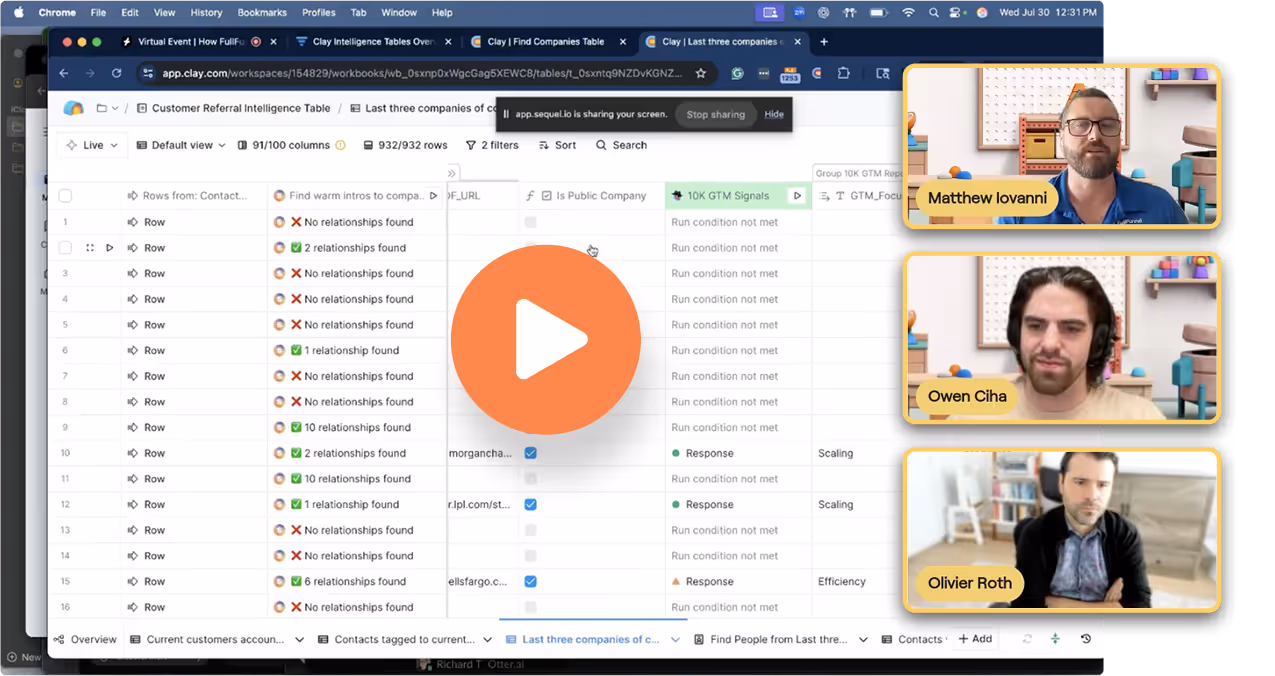Click the Wi-Fi status icon

click(x=908, y=13)
